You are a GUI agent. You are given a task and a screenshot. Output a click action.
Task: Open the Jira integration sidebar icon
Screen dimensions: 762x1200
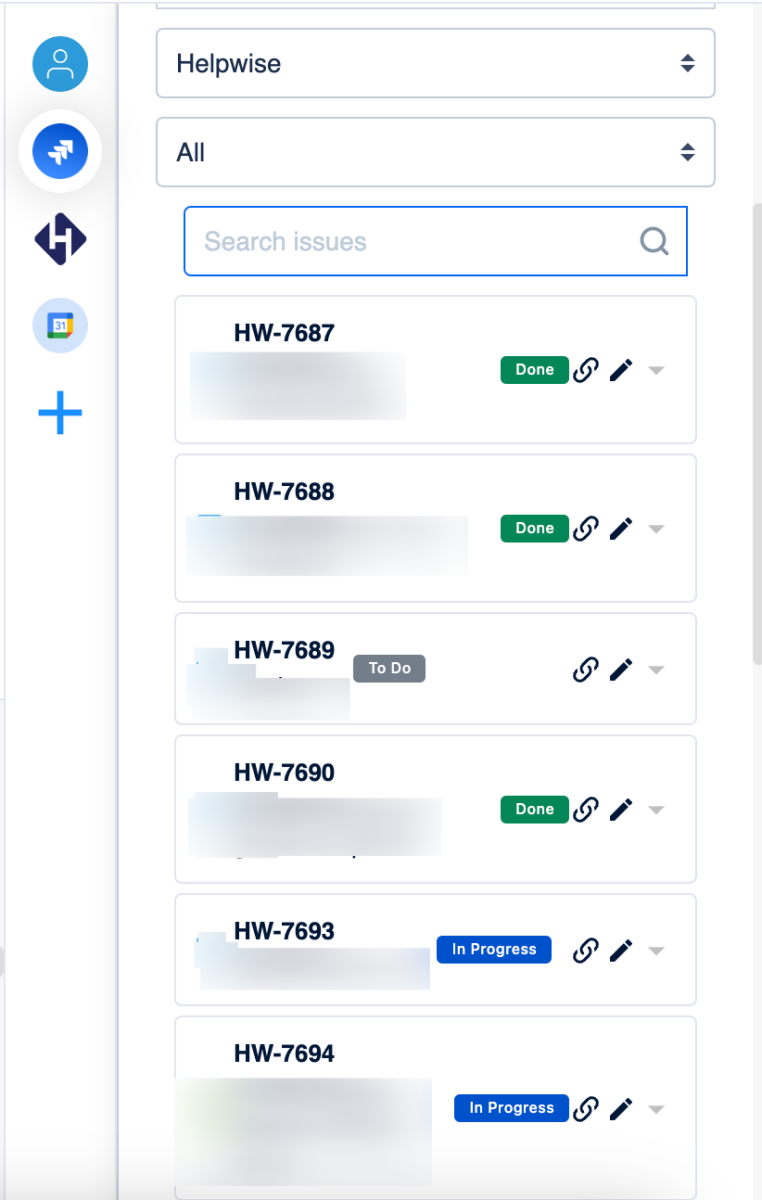click(60, 152)
